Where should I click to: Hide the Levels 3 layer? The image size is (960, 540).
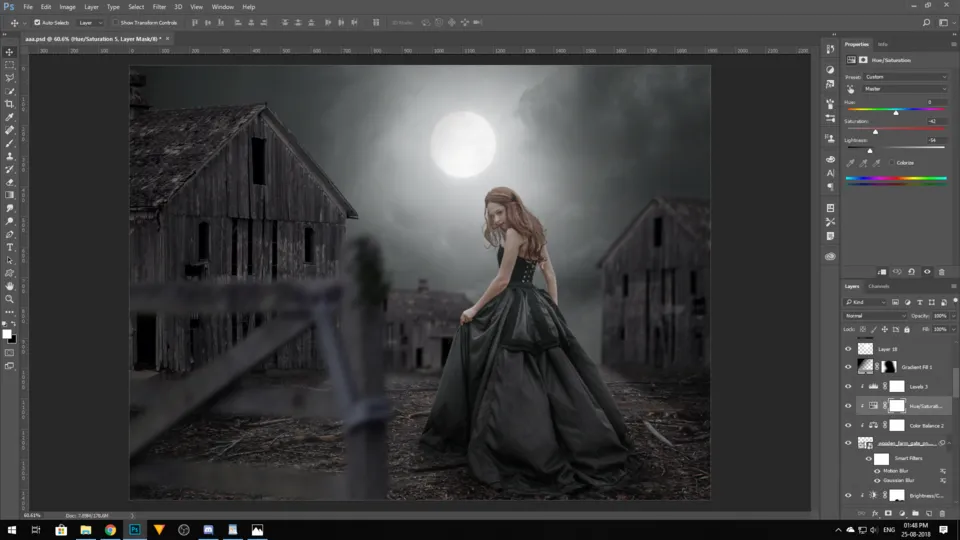pyautogui.click(x=849, y=386)
